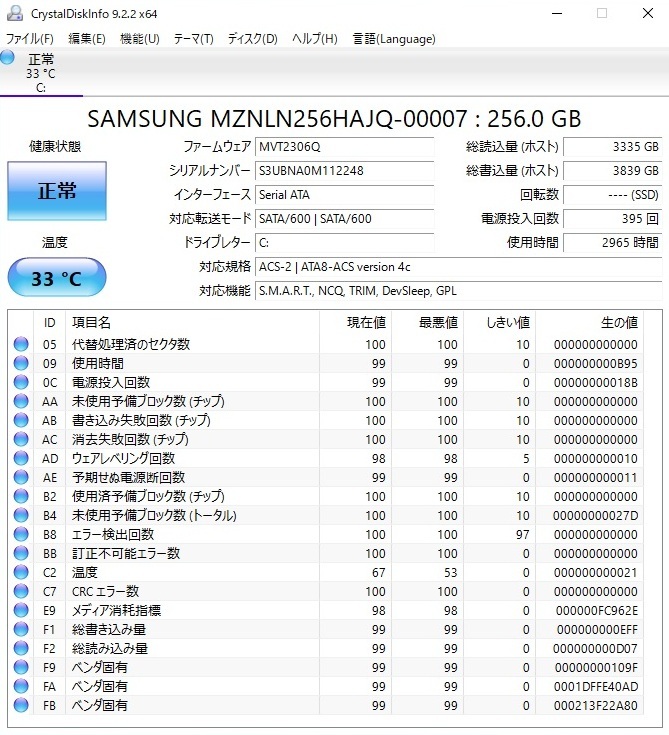Click status icon for attribute AD
This screenshot has width=669, height=735.
(x=21, y=458)
